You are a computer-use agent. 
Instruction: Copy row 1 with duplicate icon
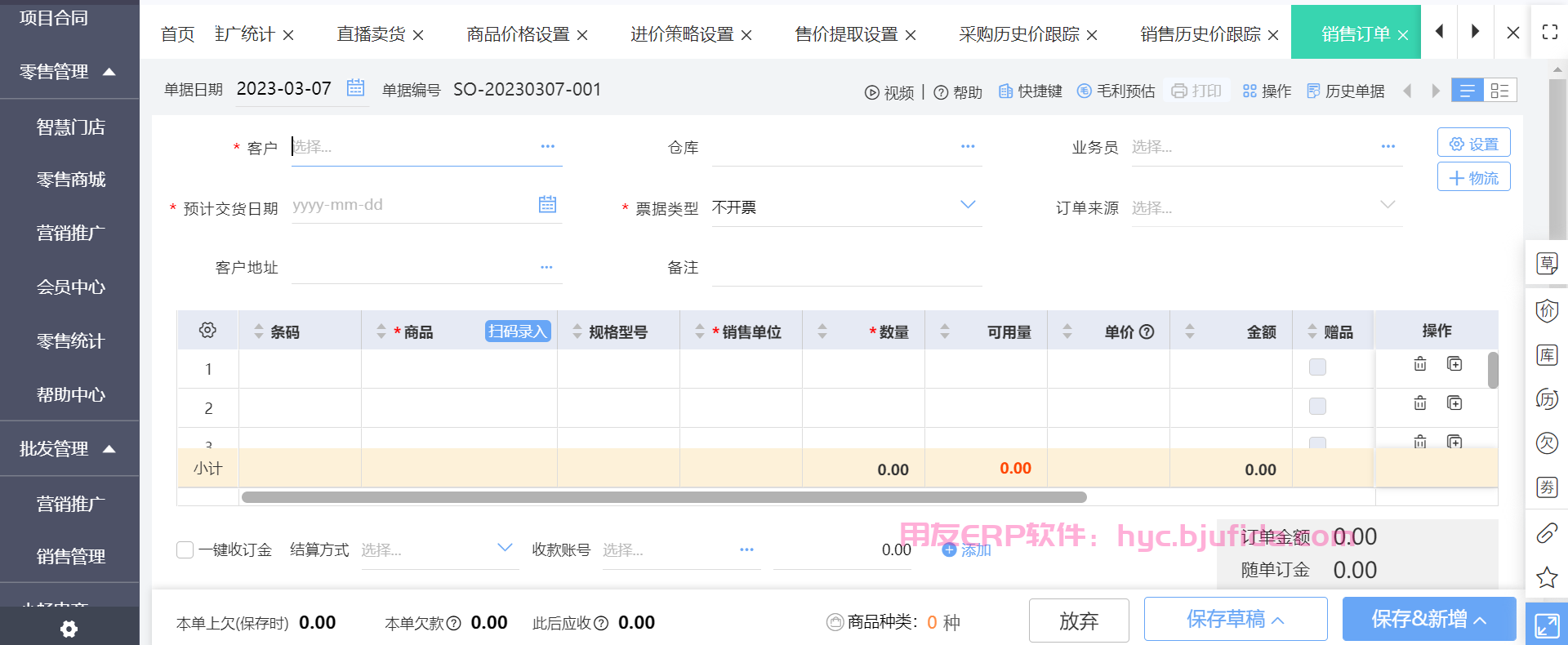pyautogui.click(x=1454, y=364)
